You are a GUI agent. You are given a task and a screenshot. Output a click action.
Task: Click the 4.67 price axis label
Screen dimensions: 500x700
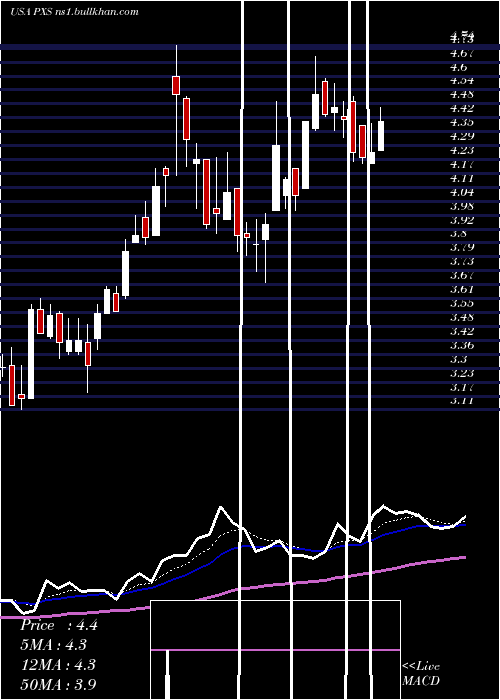click(x=462, y=54)
